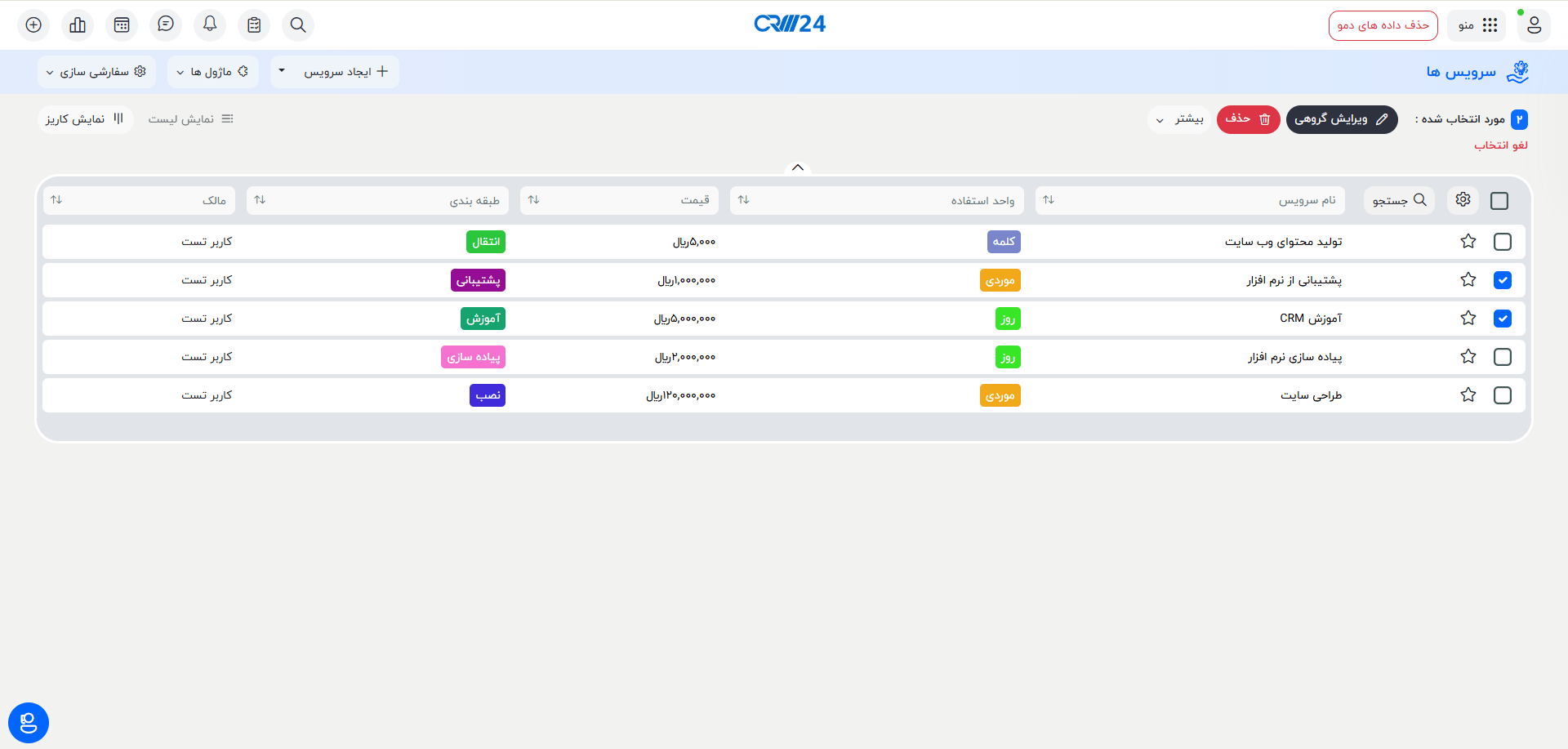This screenshot has width=1568, height=749.
Task: Uncheck the آموزش CRM row checkbox
Action: coord(1502,319)
